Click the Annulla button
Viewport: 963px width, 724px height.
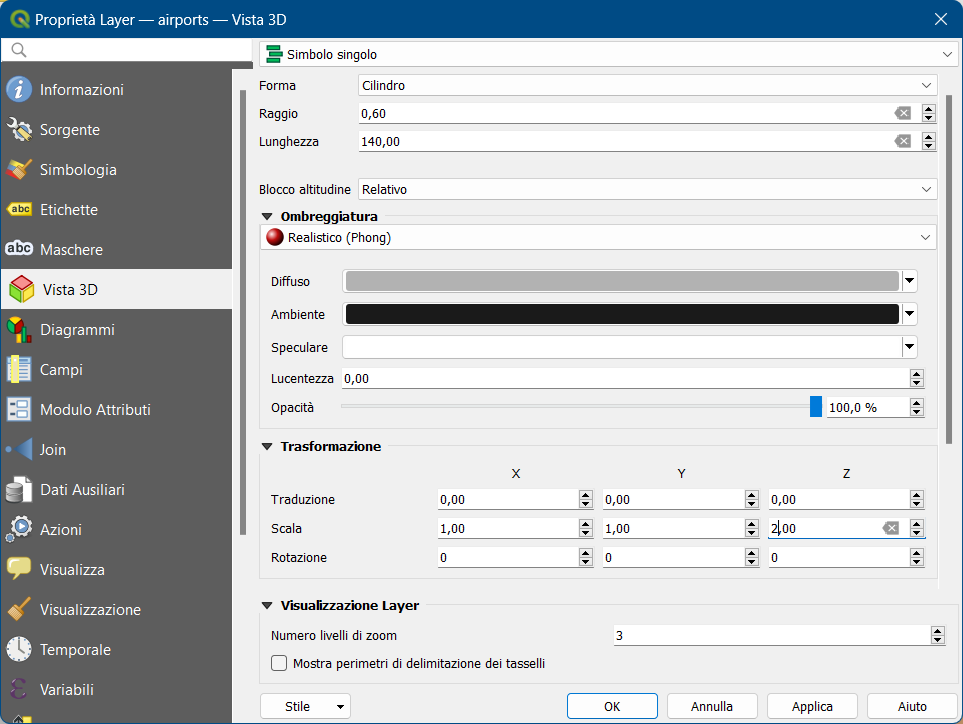(712, 706)
